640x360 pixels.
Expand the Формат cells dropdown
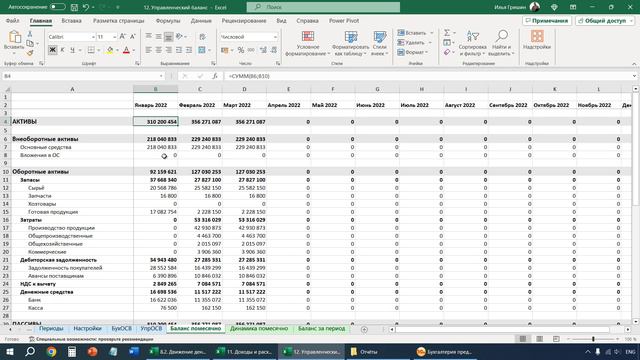click(427, 52)
